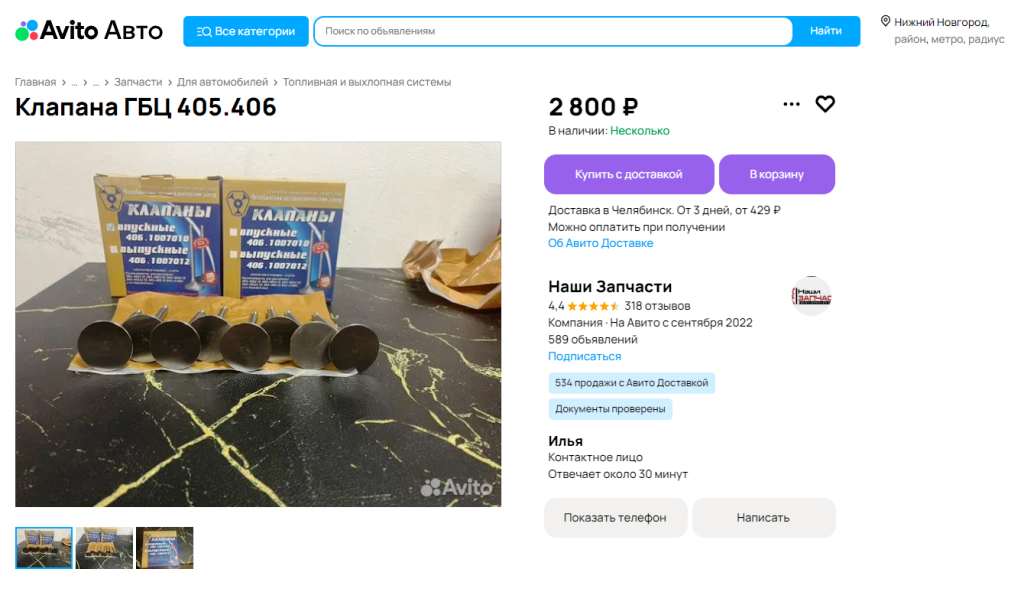Image resolution: width=1024 pixels, height=595 pixels.
Task: Click the Поиск по объявлениям search field
Action: tap(550, 31)
